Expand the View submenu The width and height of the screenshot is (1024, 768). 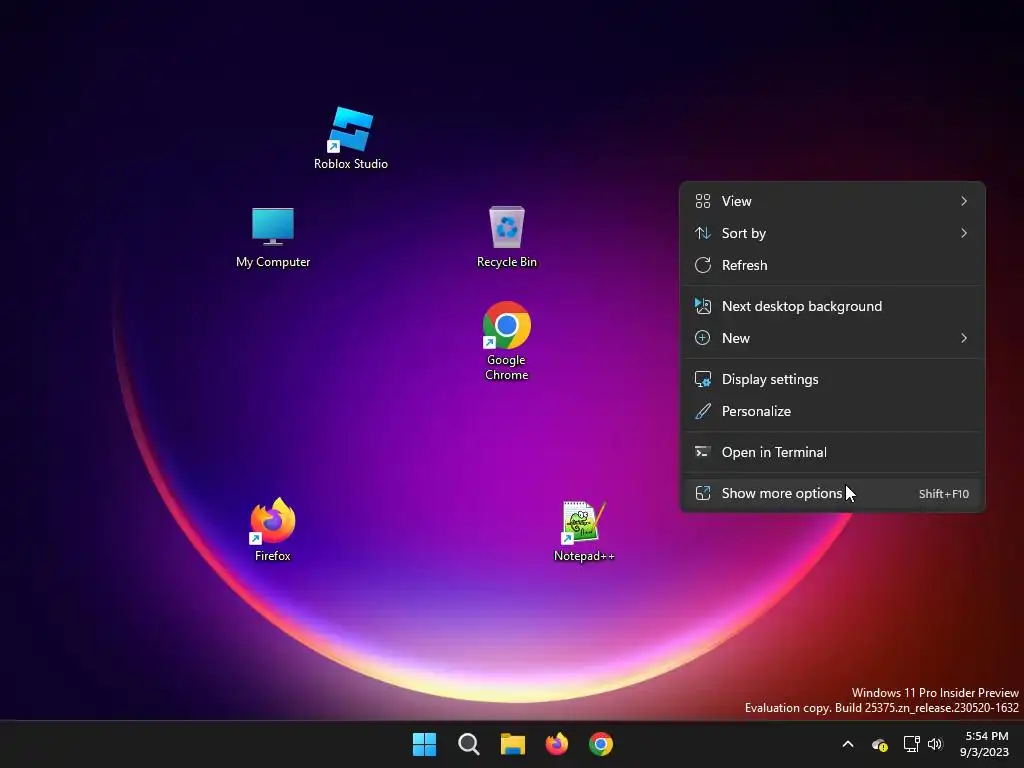pos(833,201)
